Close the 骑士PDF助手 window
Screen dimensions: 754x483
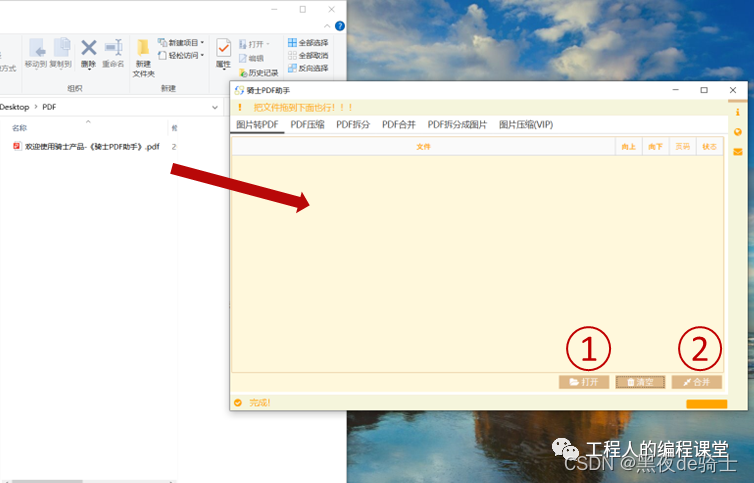pyautogui.click(x=733, y=90)
